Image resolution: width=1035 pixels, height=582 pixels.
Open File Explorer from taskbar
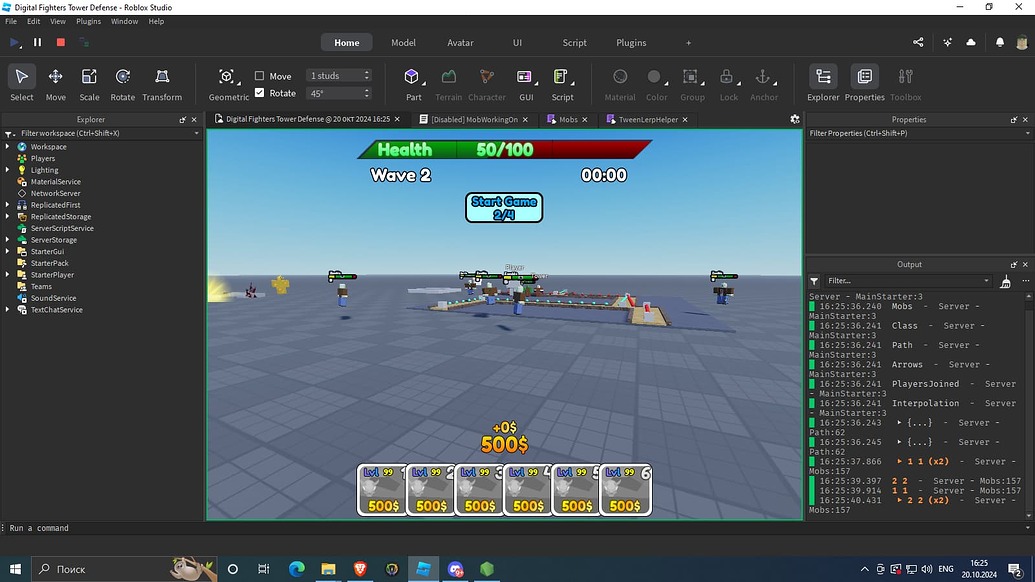pyautogui.click(x=328, y=569)
